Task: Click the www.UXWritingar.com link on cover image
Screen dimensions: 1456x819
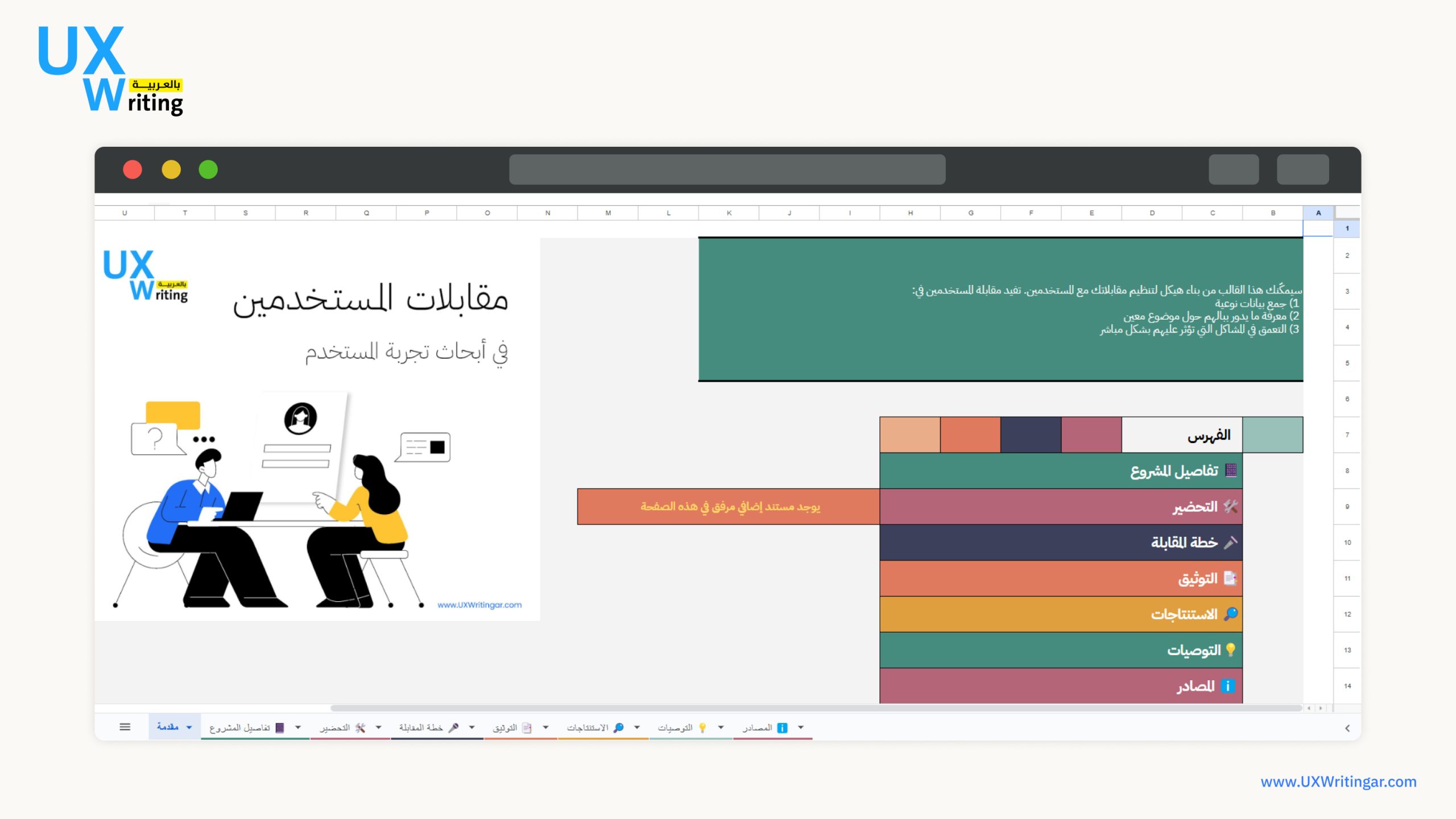Action: 479,605
